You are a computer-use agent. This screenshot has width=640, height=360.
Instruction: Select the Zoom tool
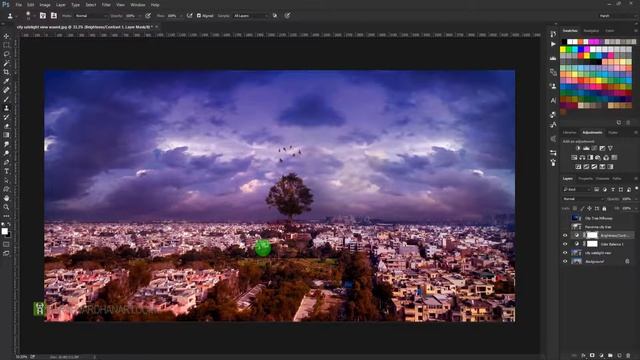click(x=6, y=207)
